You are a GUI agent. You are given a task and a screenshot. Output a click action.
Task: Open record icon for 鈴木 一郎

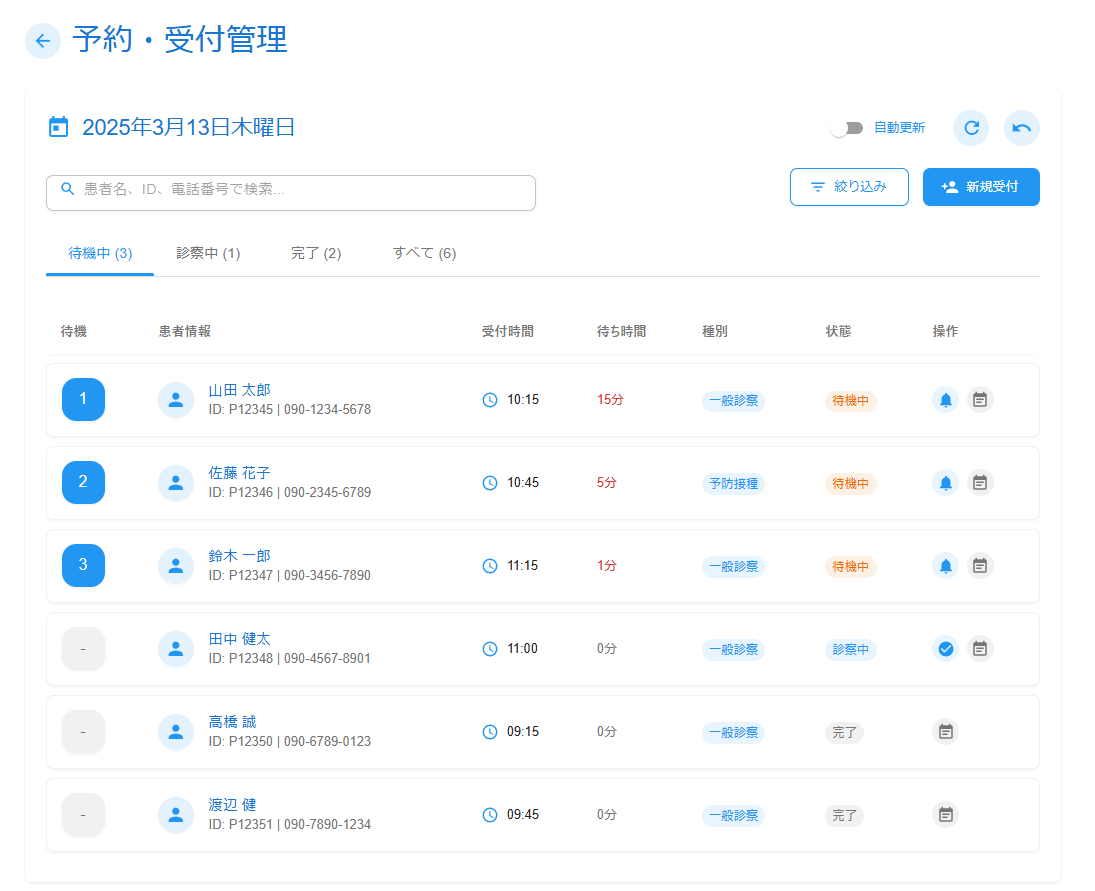(x=980, y=566)
